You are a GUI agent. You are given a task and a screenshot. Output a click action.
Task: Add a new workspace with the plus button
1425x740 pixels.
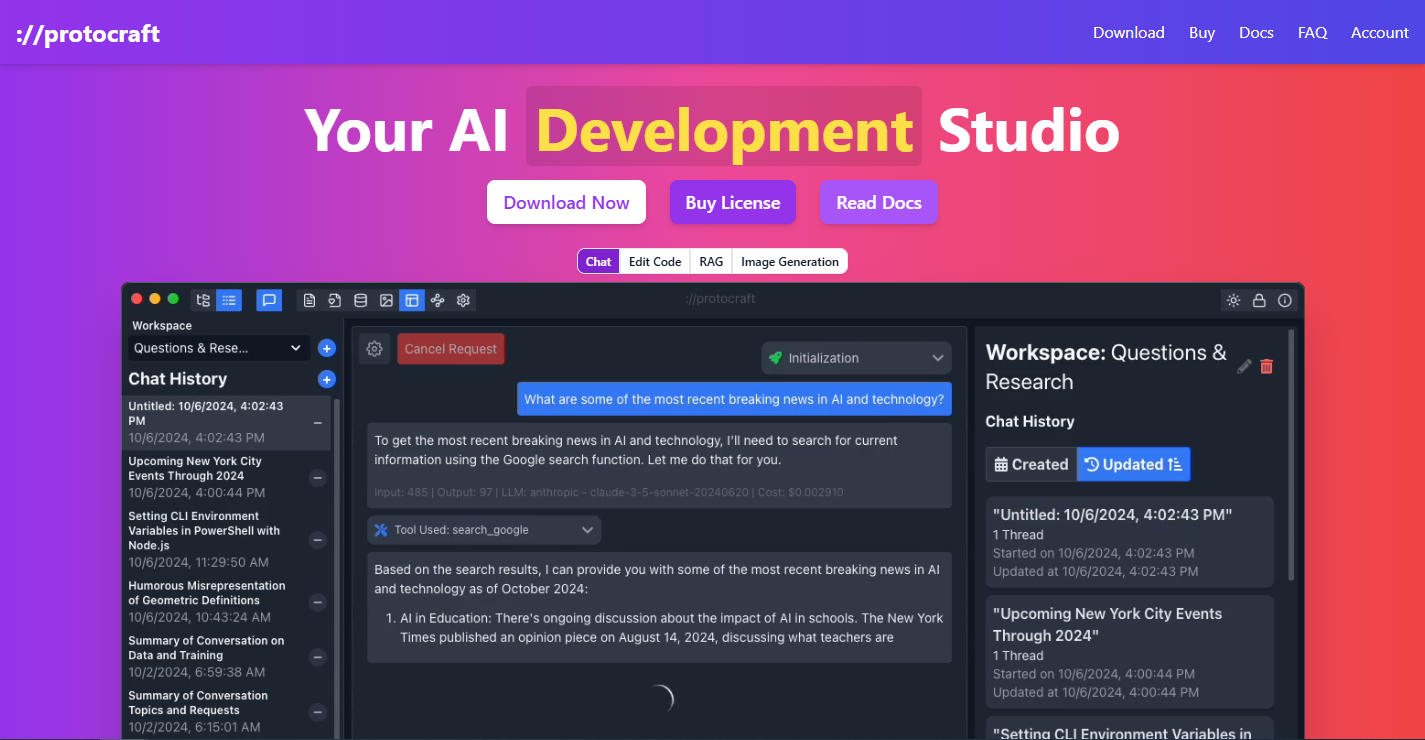pyautogui.click(x=326, y=348)
